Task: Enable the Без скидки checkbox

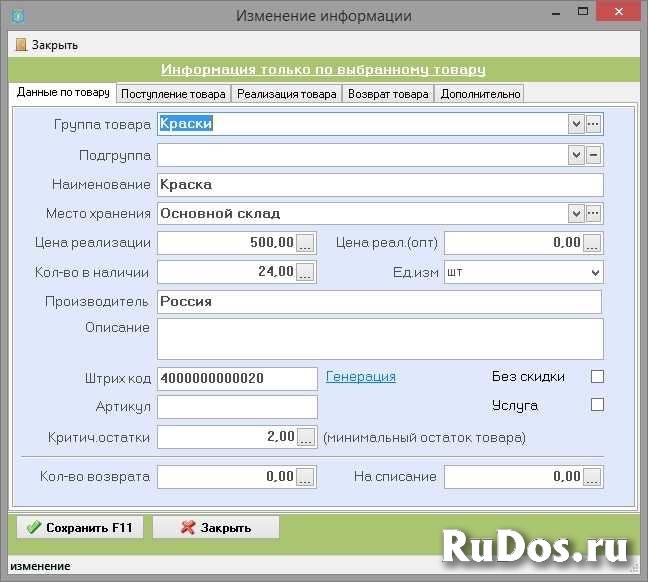Action: pyautogui.click(x=598, y=377)
